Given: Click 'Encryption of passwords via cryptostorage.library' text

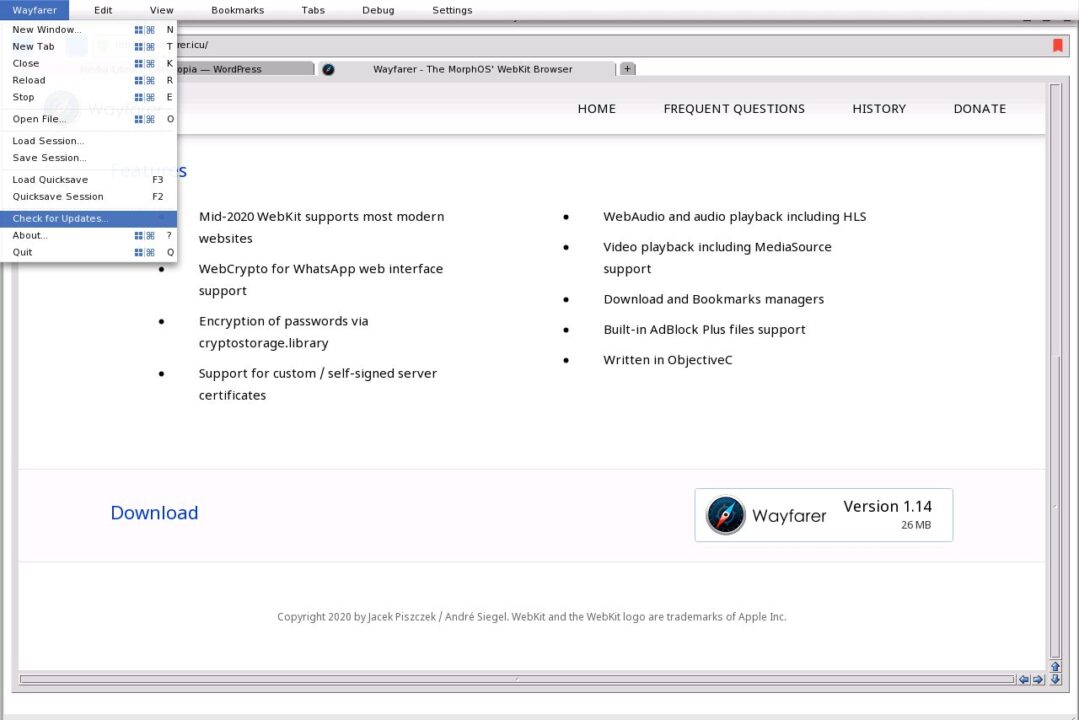Looking at the screenshot, I should click(x=284, y=332).
